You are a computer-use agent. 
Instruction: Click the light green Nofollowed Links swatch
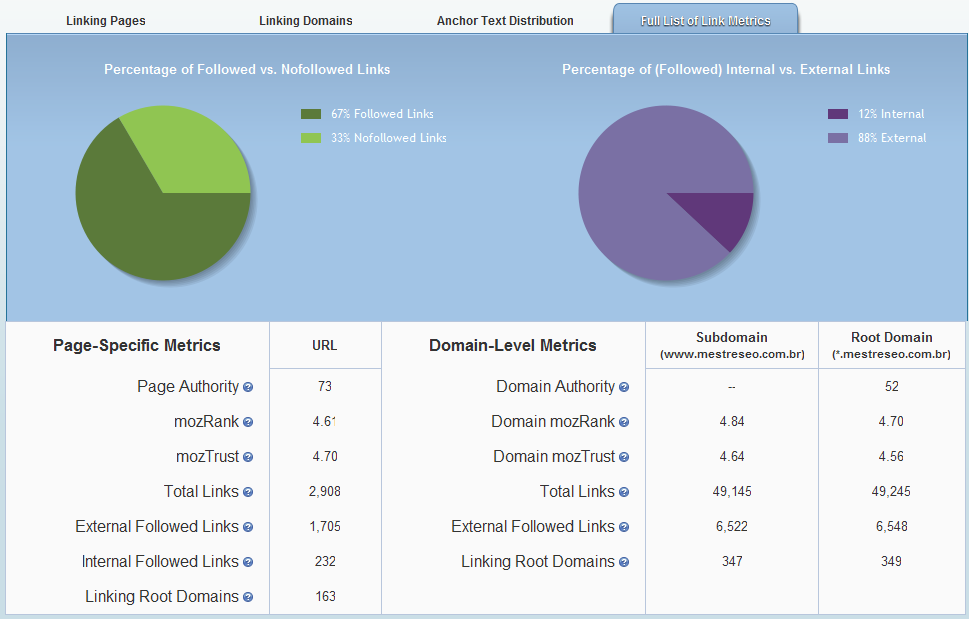(x=311, y=138)
